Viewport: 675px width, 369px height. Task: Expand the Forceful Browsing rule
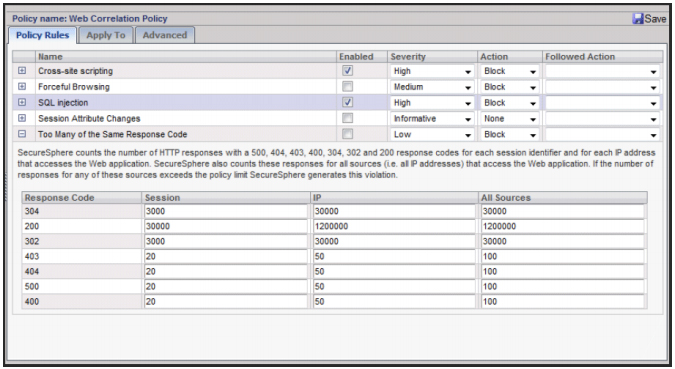[x=22, y=87]
